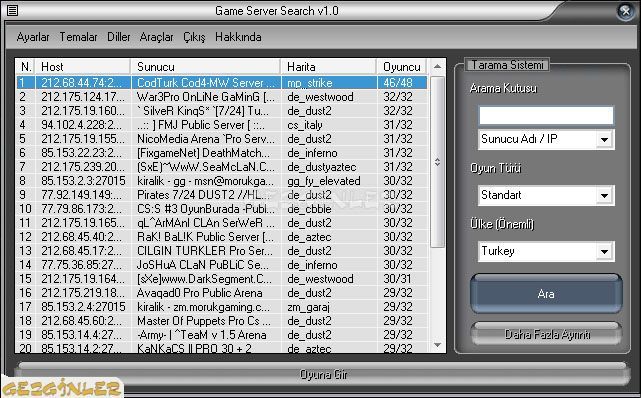Expand the Turkey country dropdown

click(x=605, y=252)
